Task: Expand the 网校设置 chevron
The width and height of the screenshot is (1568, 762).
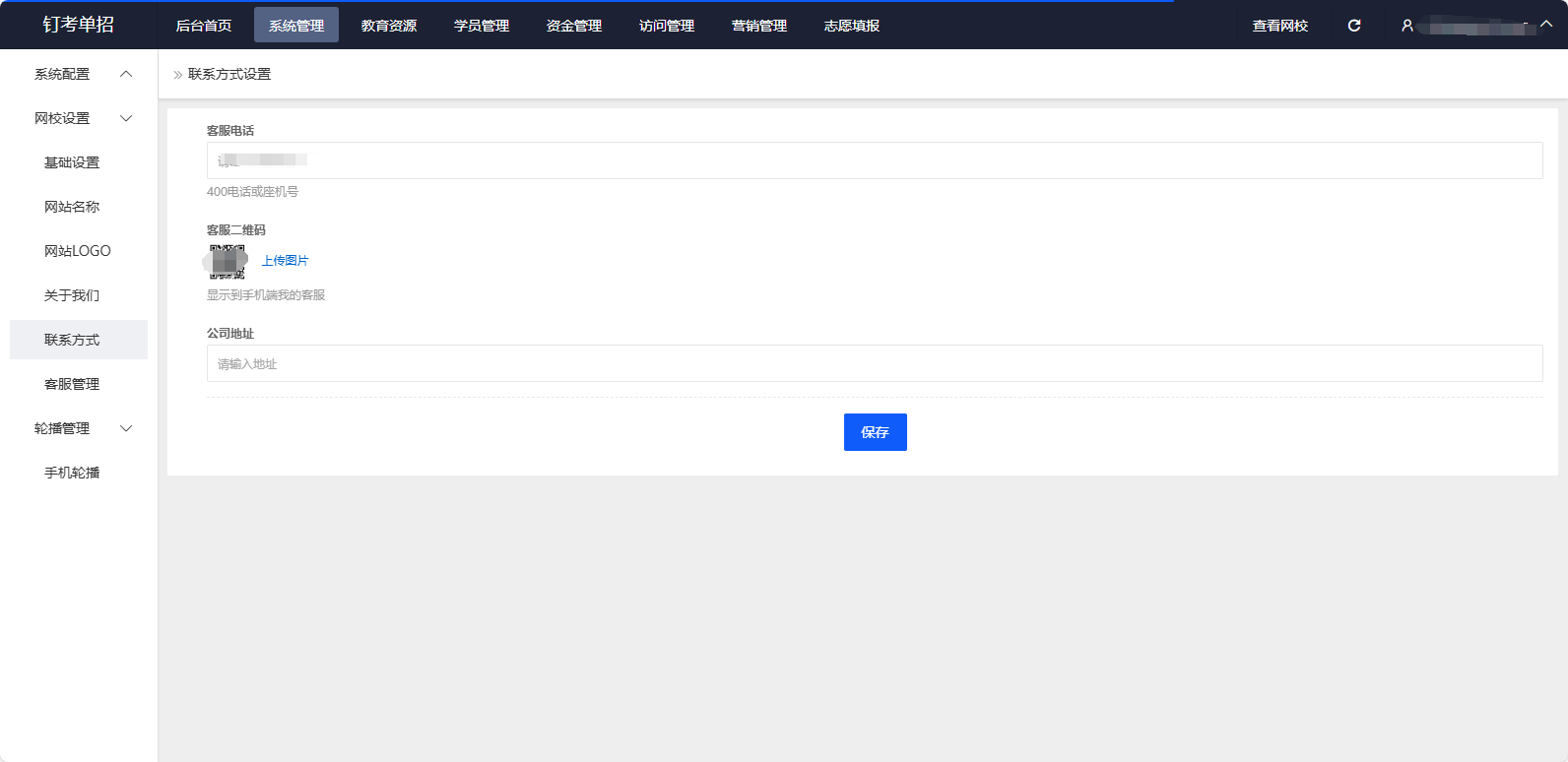Action: click(x=126, y=118)
